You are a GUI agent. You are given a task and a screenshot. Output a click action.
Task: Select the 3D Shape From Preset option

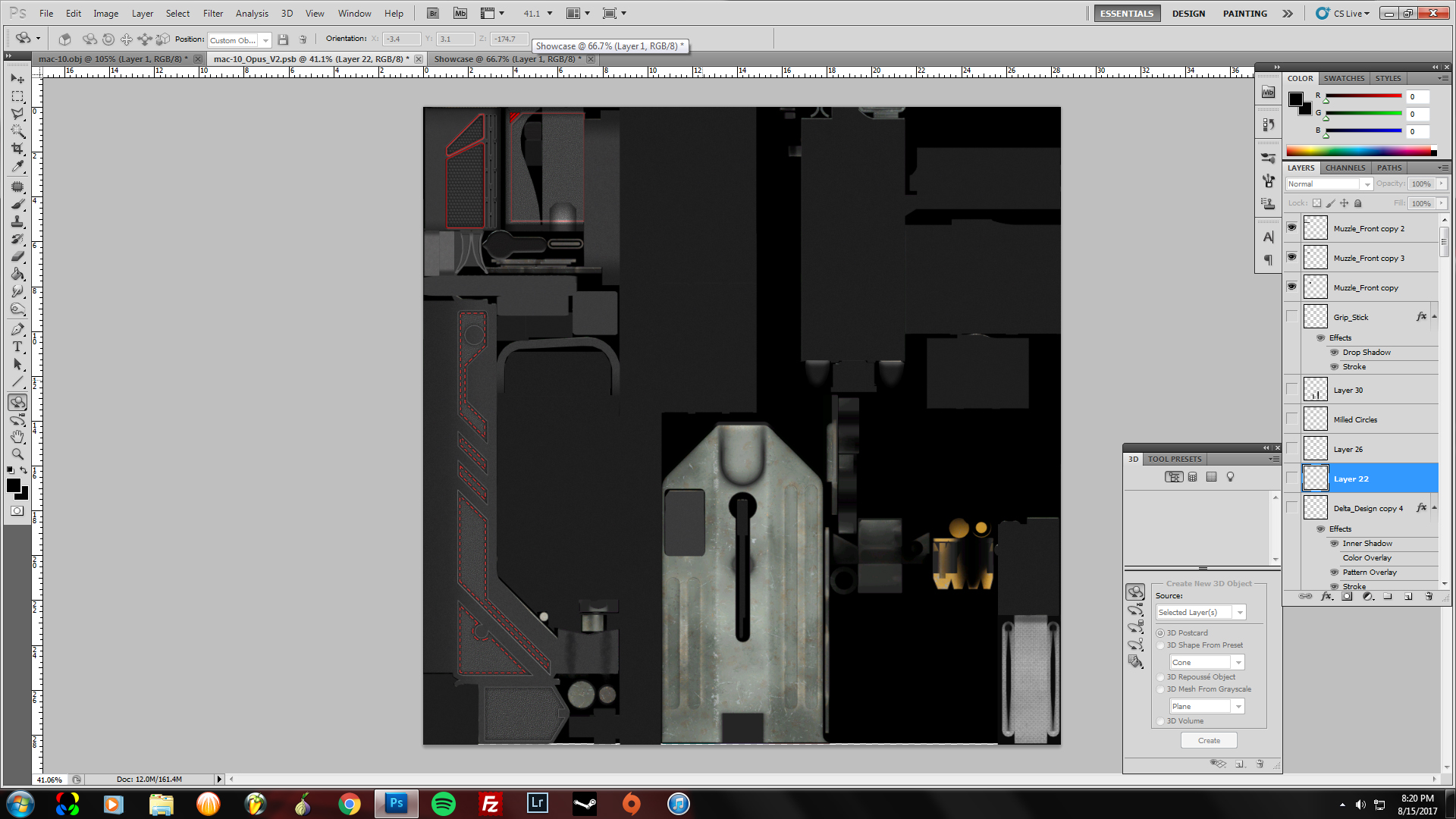(x=1160, y=645)
